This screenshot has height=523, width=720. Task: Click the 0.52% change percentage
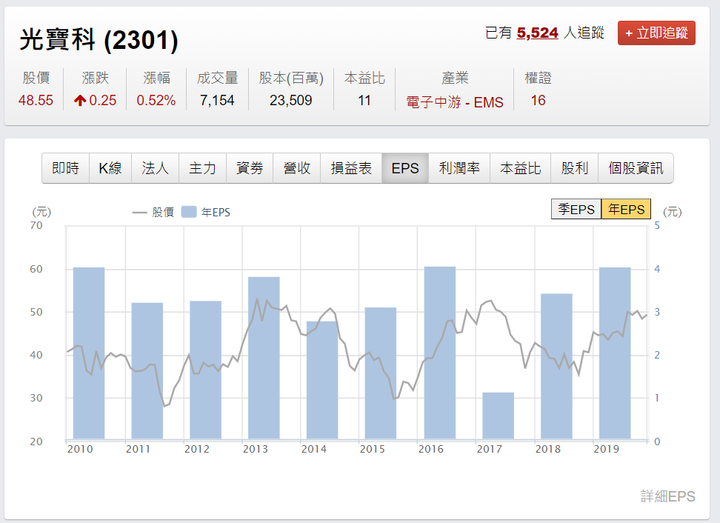point(156,100)
